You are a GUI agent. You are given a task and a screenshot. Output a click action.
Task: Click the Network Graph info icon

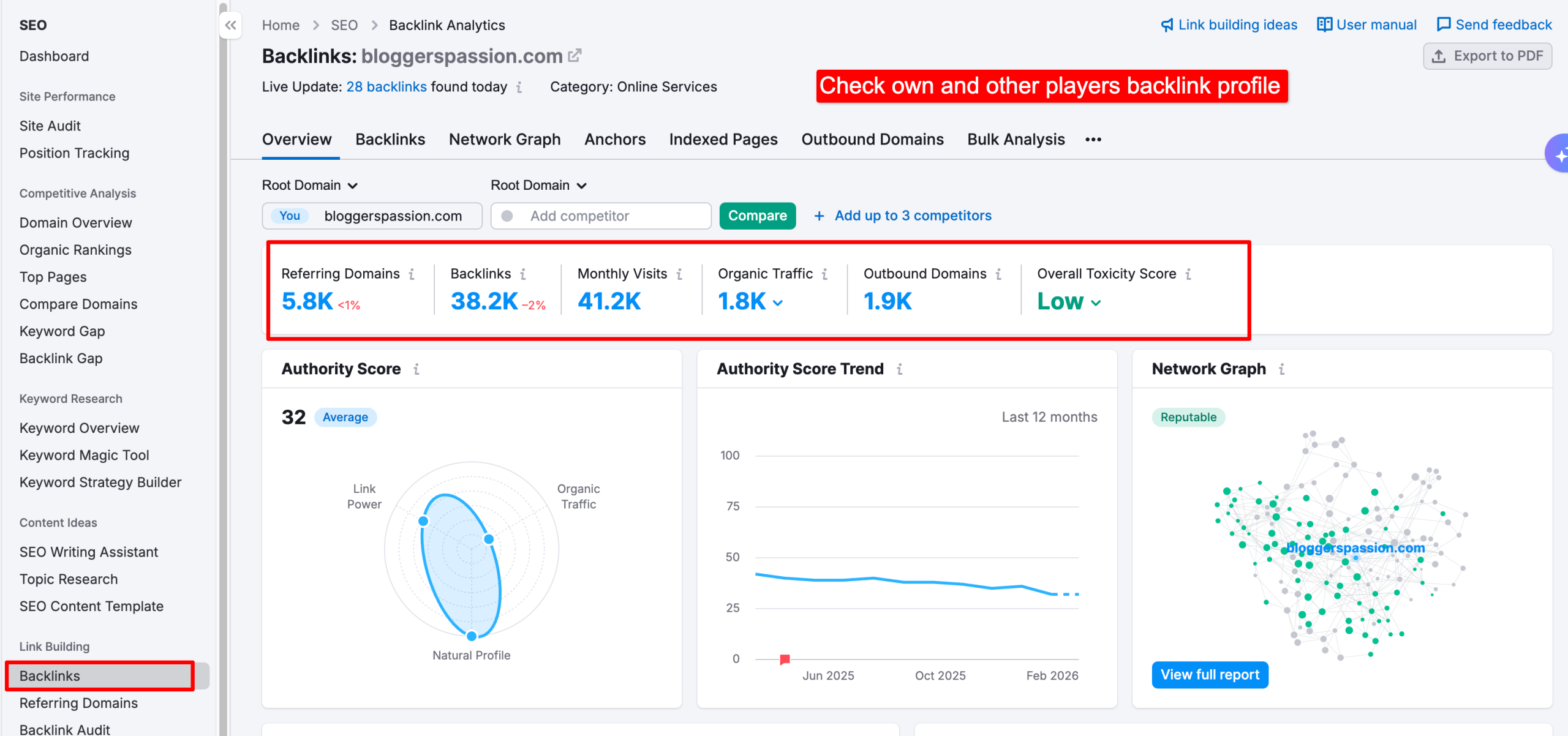coord(1281,369)
